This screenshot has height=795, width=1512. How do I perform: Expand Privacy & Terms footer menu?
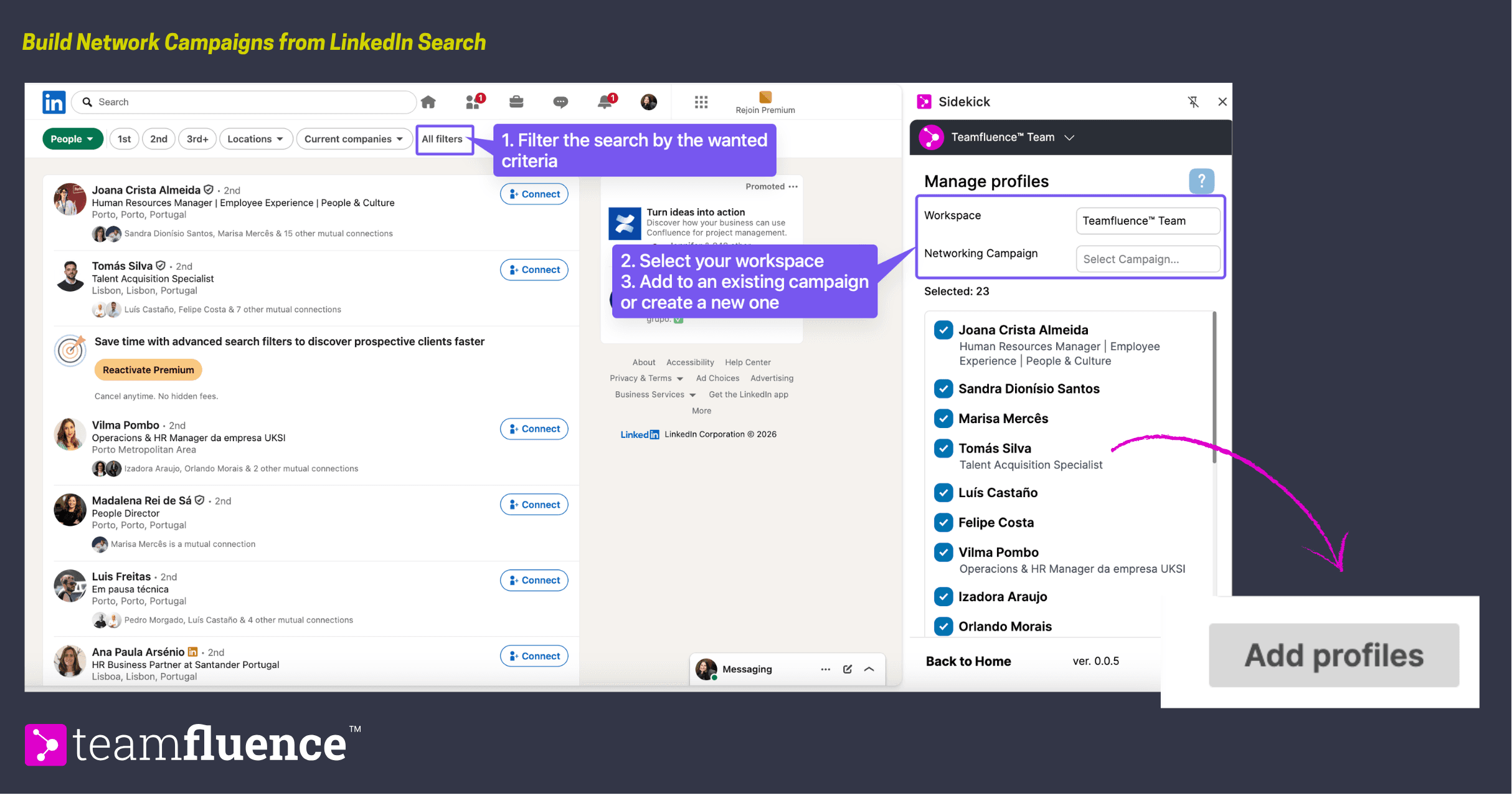click(646, 378)
